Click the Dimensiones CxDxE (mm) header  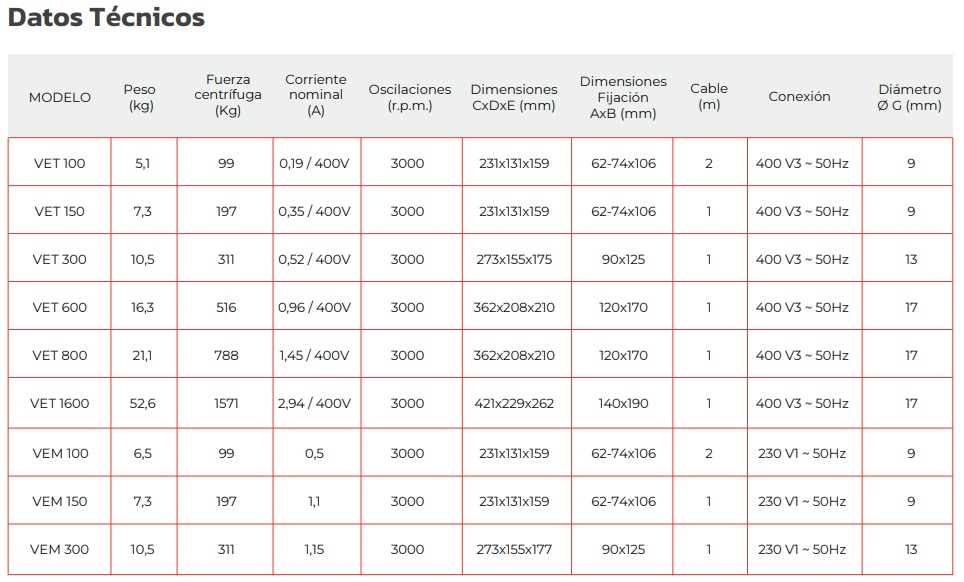tap(514, 97)
